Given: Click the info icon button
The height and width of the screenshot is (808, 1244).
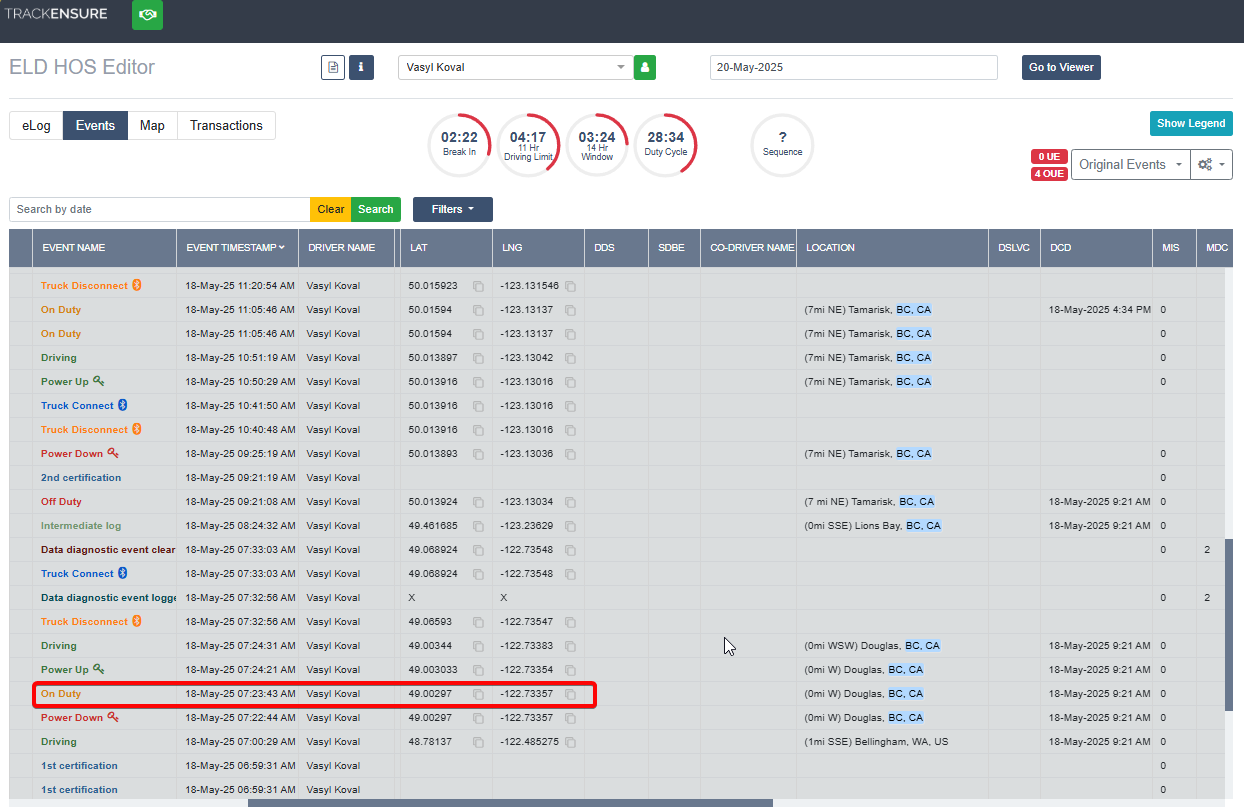Looking at the screenshot, I should click(x=361, y=67).
